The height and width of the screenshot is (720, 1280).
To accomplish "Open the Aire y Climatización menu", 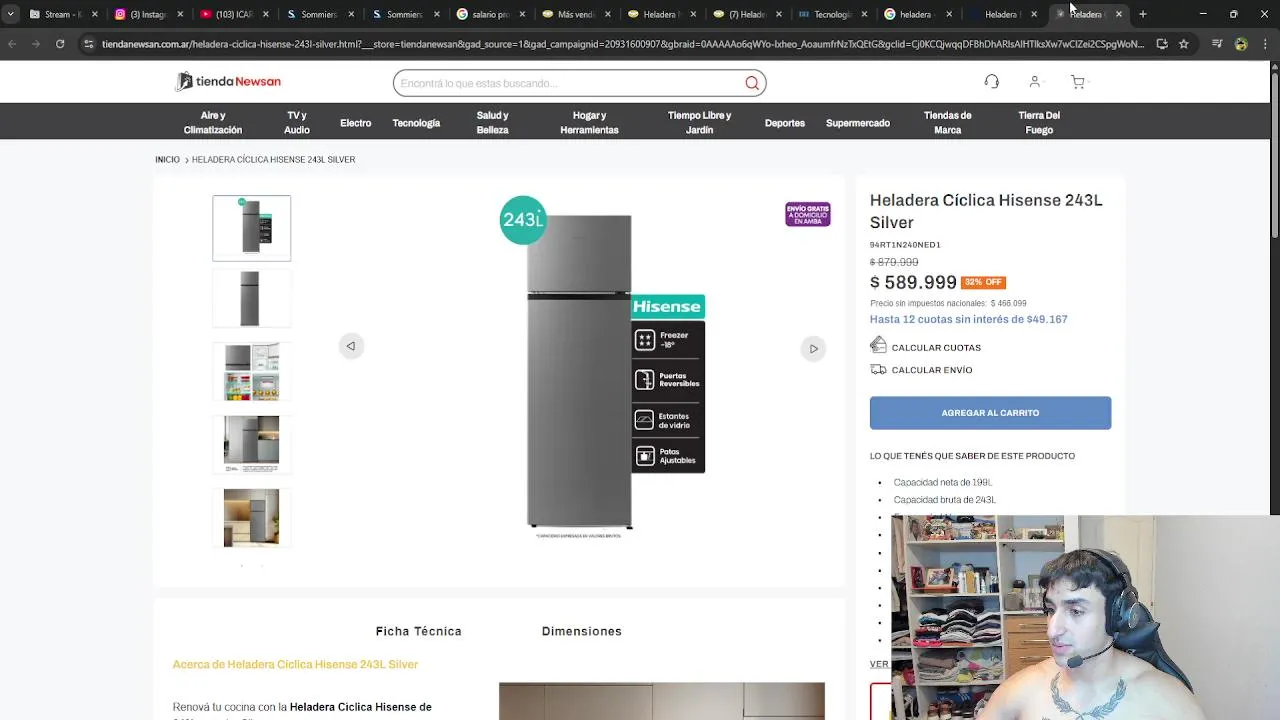I will click(213, 123).
